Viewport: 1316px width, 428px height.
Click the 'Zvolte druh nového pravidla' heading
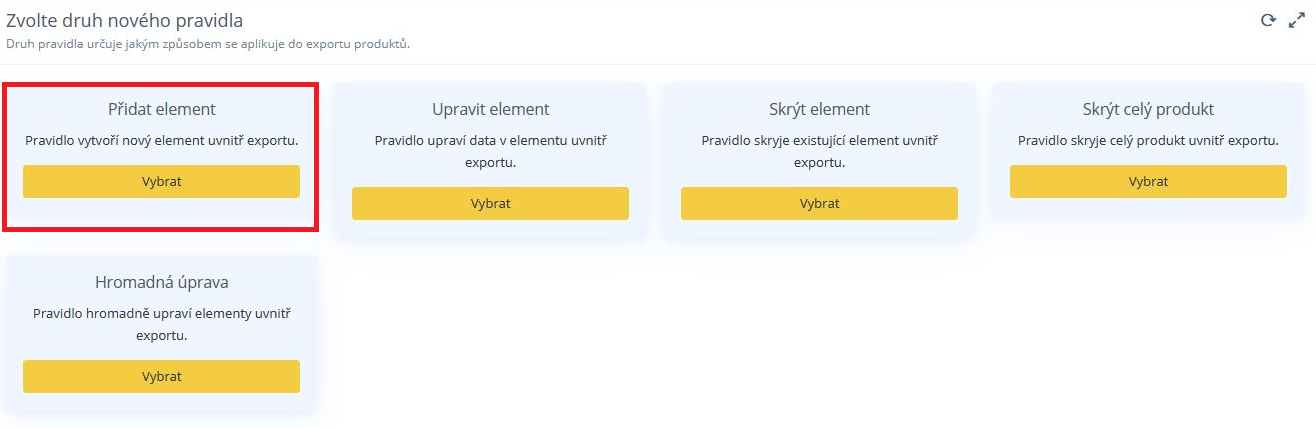125,20
